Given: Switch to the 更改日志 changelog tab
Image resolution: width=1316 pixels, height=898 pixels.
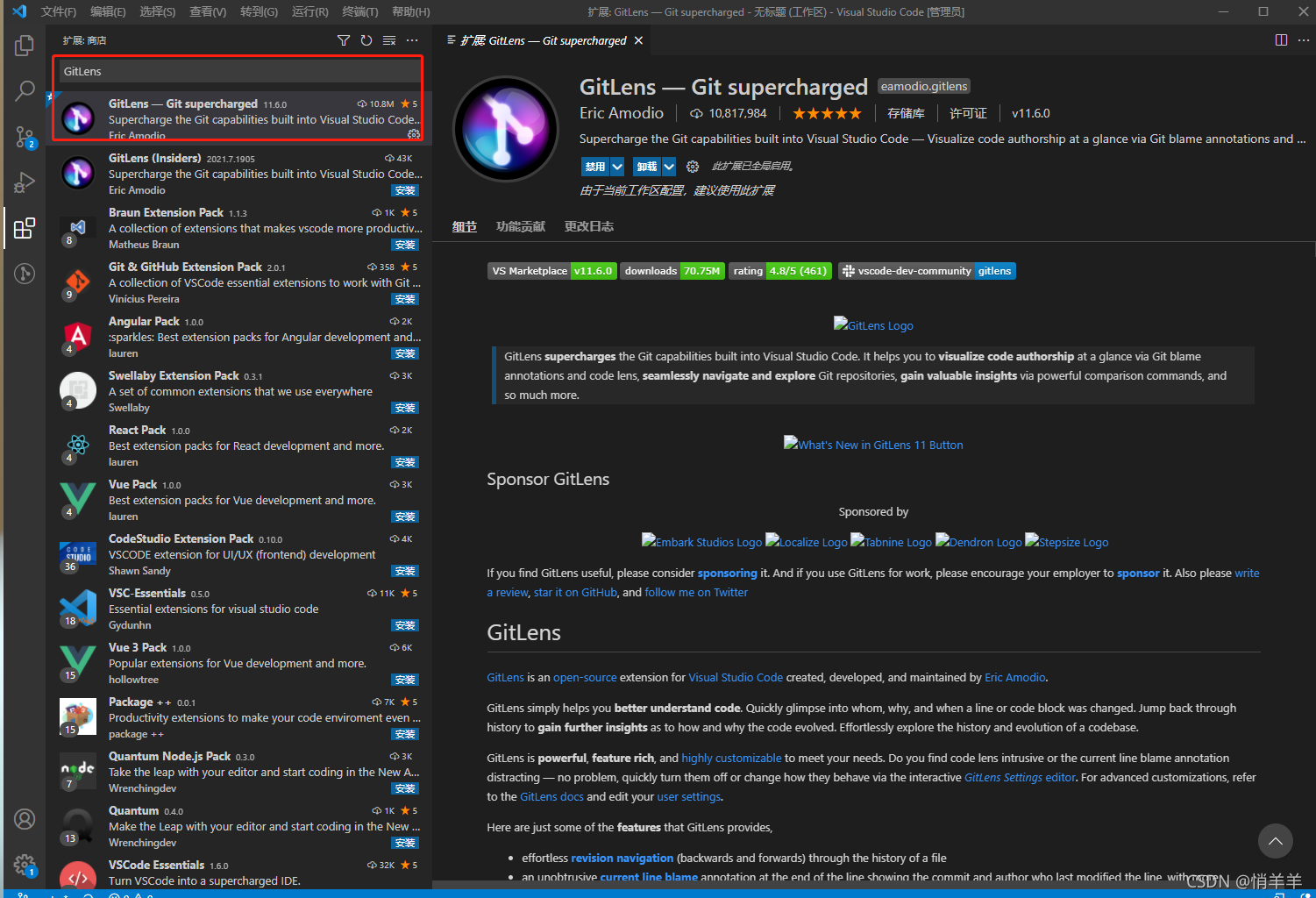Looking at the screenshot, I should [x=589, y=226].
